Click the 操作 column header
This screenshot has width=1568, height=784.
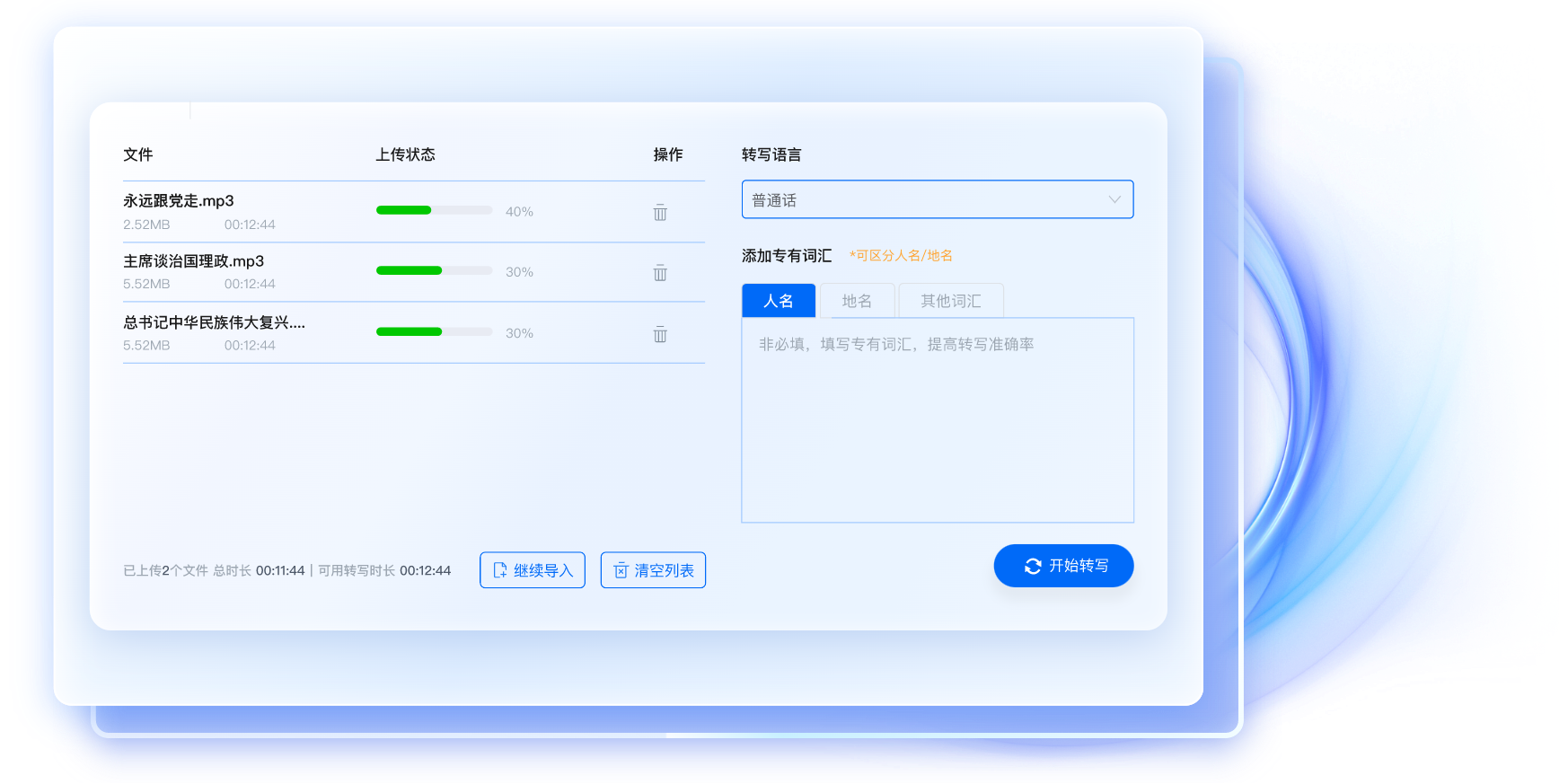pos(668,154)
